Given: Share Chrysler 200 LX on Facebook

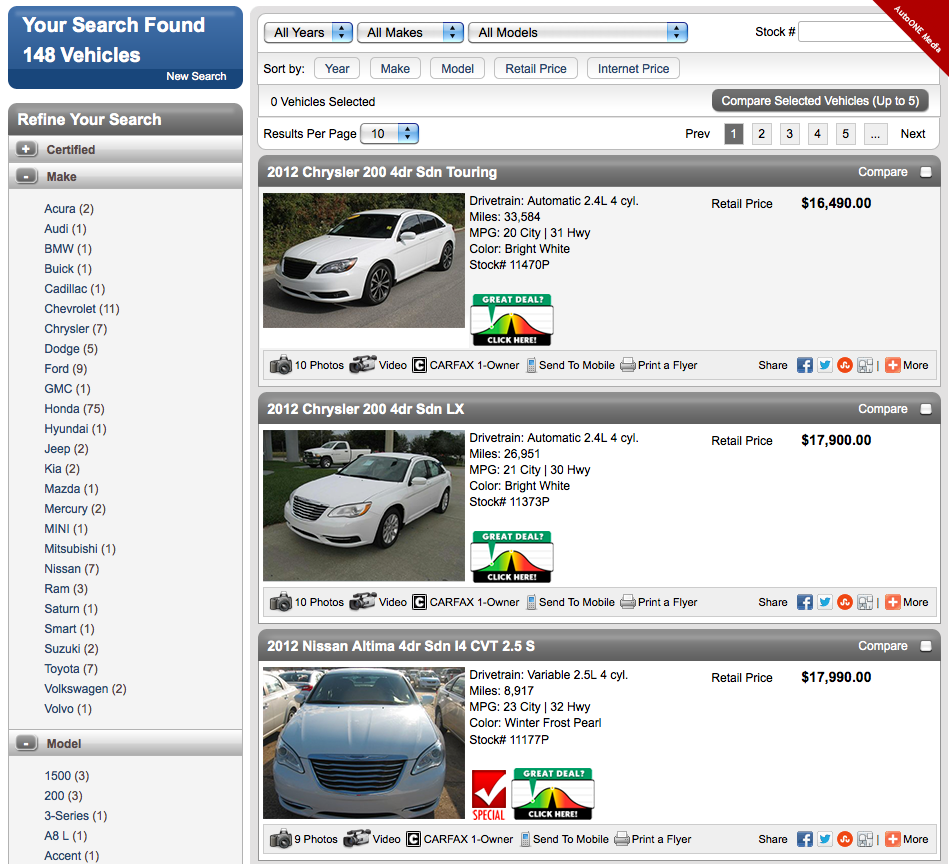Looking at the screenshot, I should (x=804, y=603).
